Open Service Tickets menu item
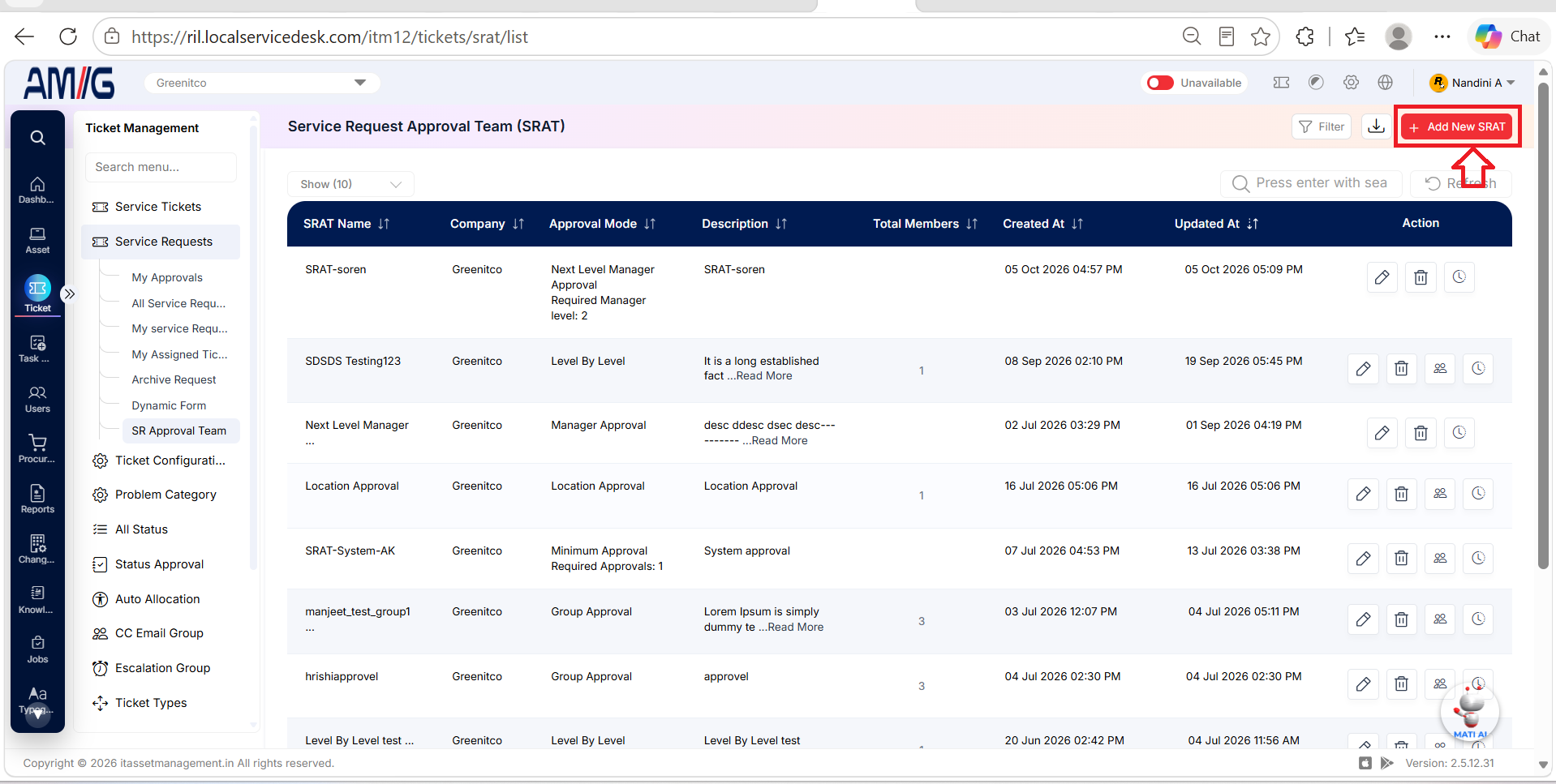Screen dimensions: 1556x784 coord(160,207)
